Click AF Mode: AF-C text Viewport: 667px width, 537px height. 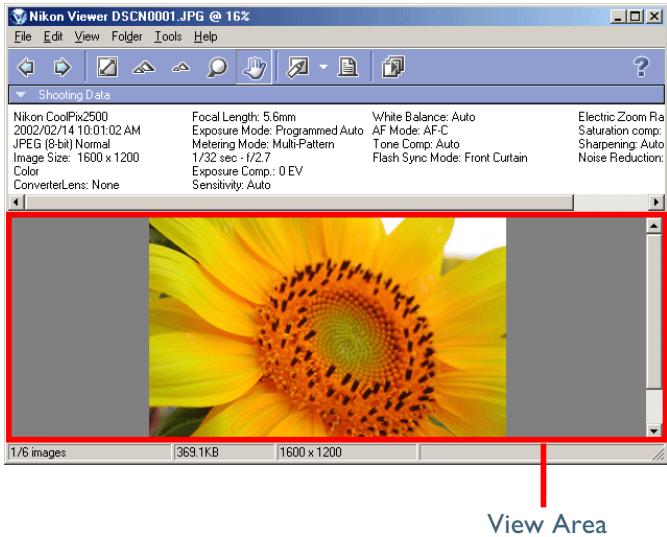tap(410, 130)
